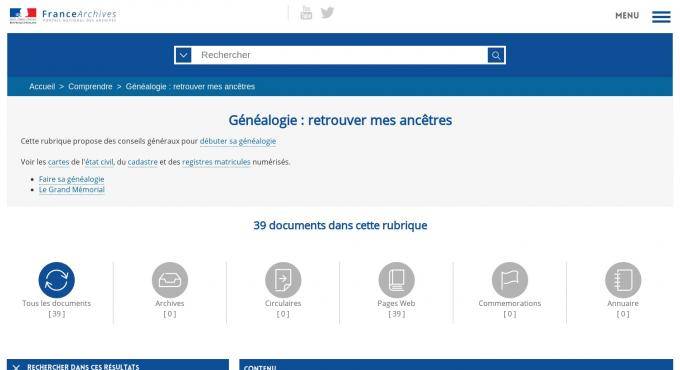Go to Comprendre breadcrumb
Screen dimensions: 680x370
(x=90, y=86)
